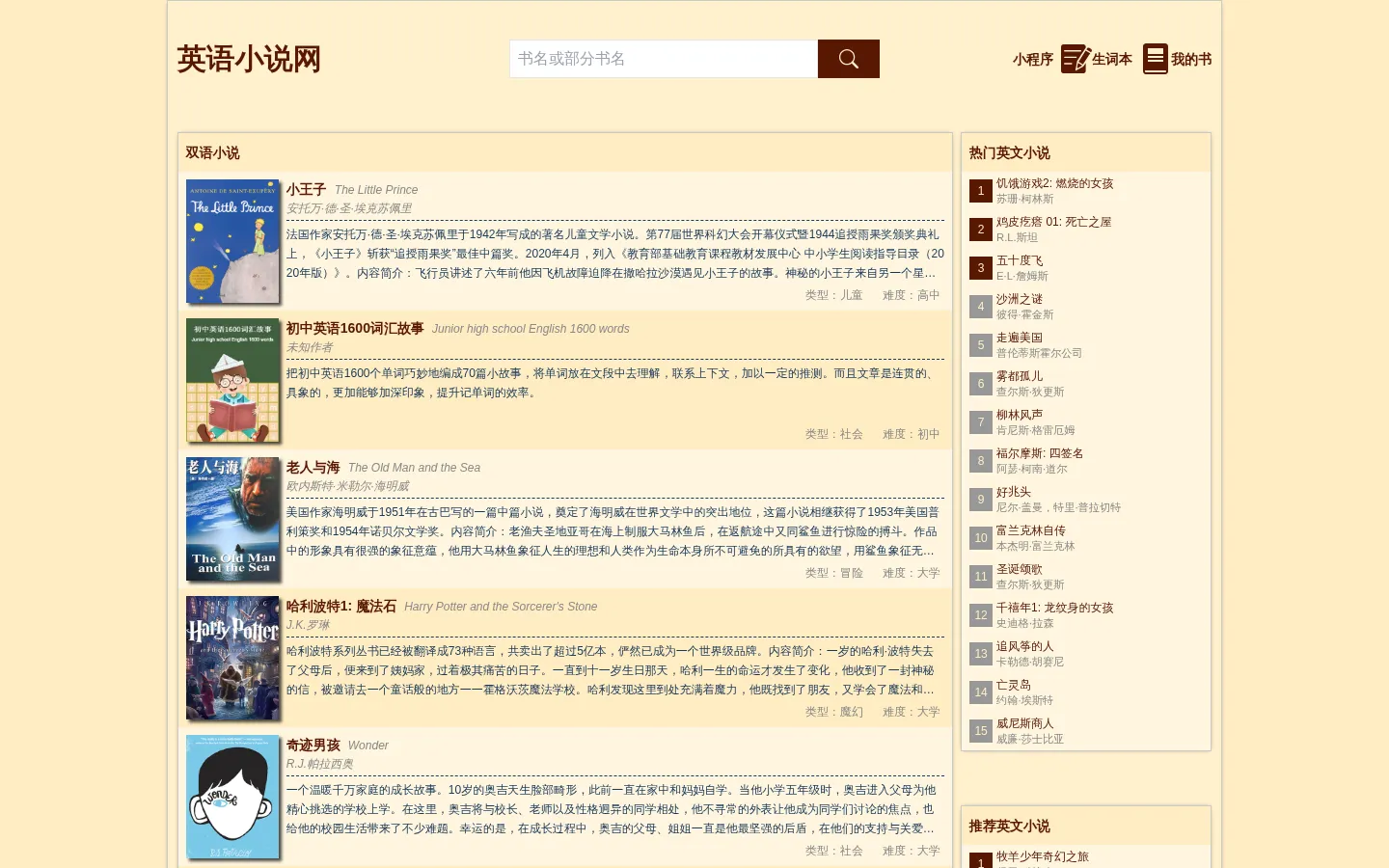Select 柳林风声 in hot novels

click(1020, 415)
